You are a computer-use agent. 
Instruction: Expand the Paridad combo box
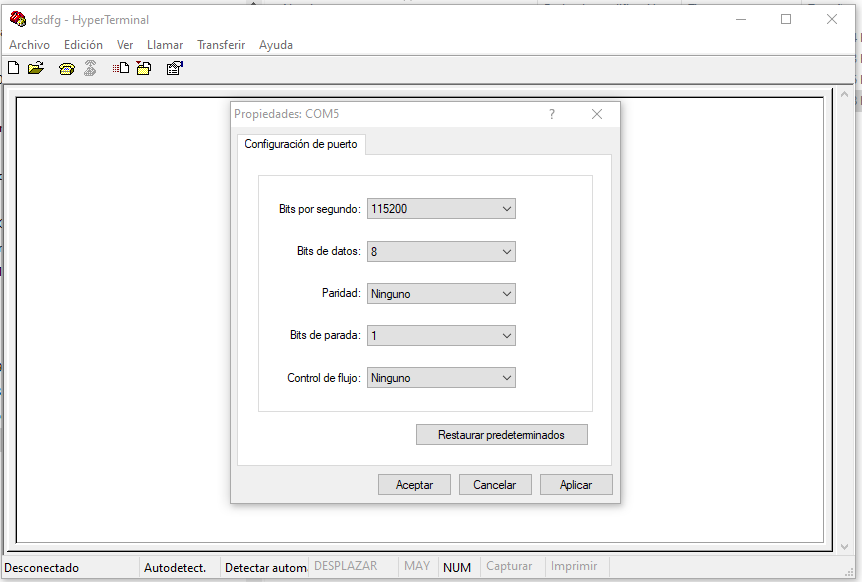coord(441,294)
